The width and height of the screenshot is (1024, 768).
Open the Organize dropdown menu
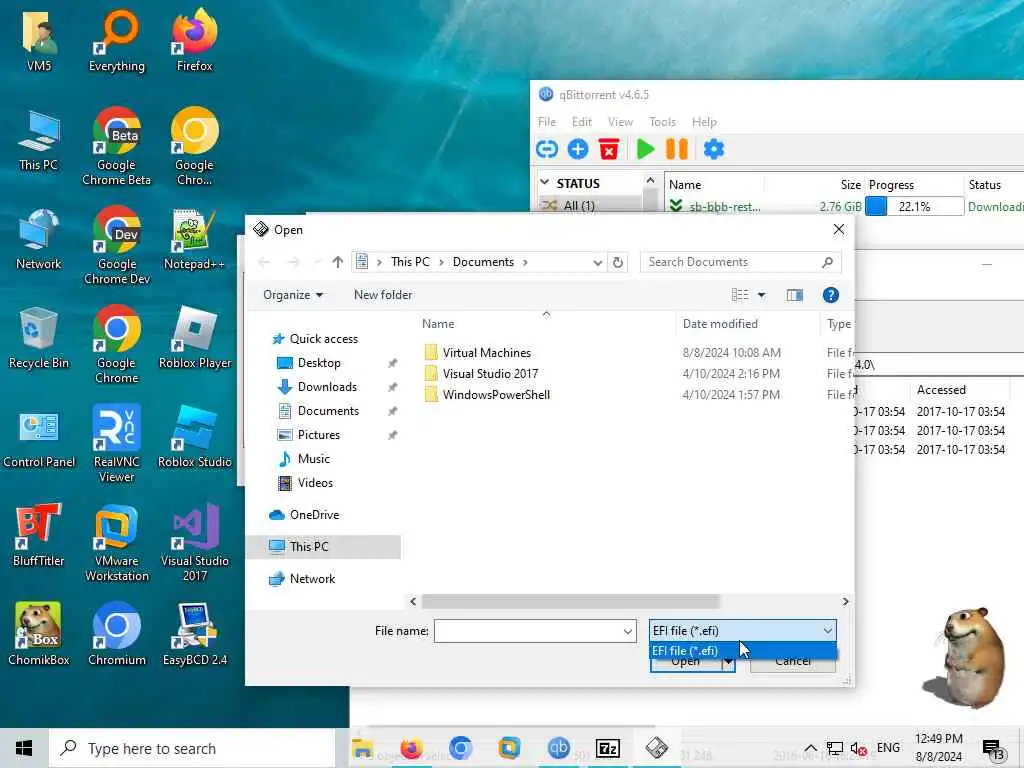pyautogui.click(x=293, y=295)
